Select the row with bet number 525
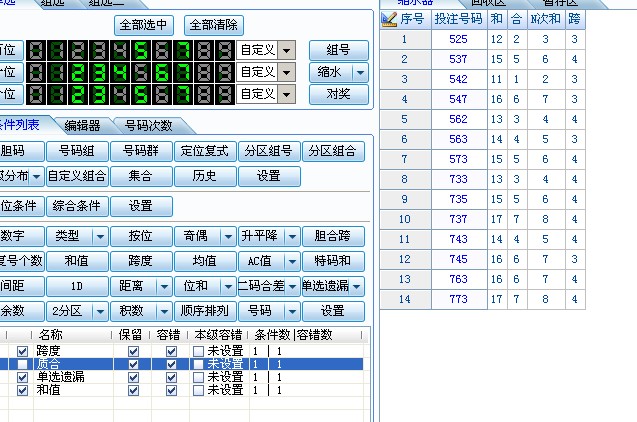The height and width of the screenshot is (422, 637). click(x=483, y=39)
